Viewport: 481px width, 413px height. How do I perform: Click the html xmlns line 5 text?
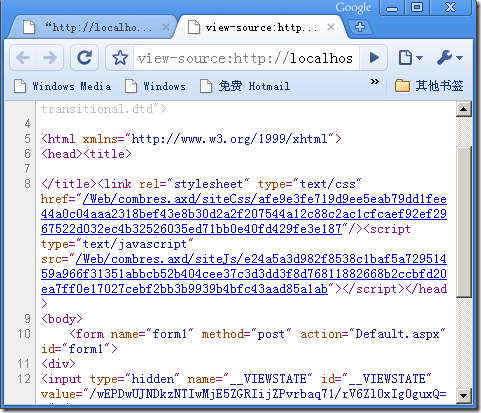click(x=191, y=139)
